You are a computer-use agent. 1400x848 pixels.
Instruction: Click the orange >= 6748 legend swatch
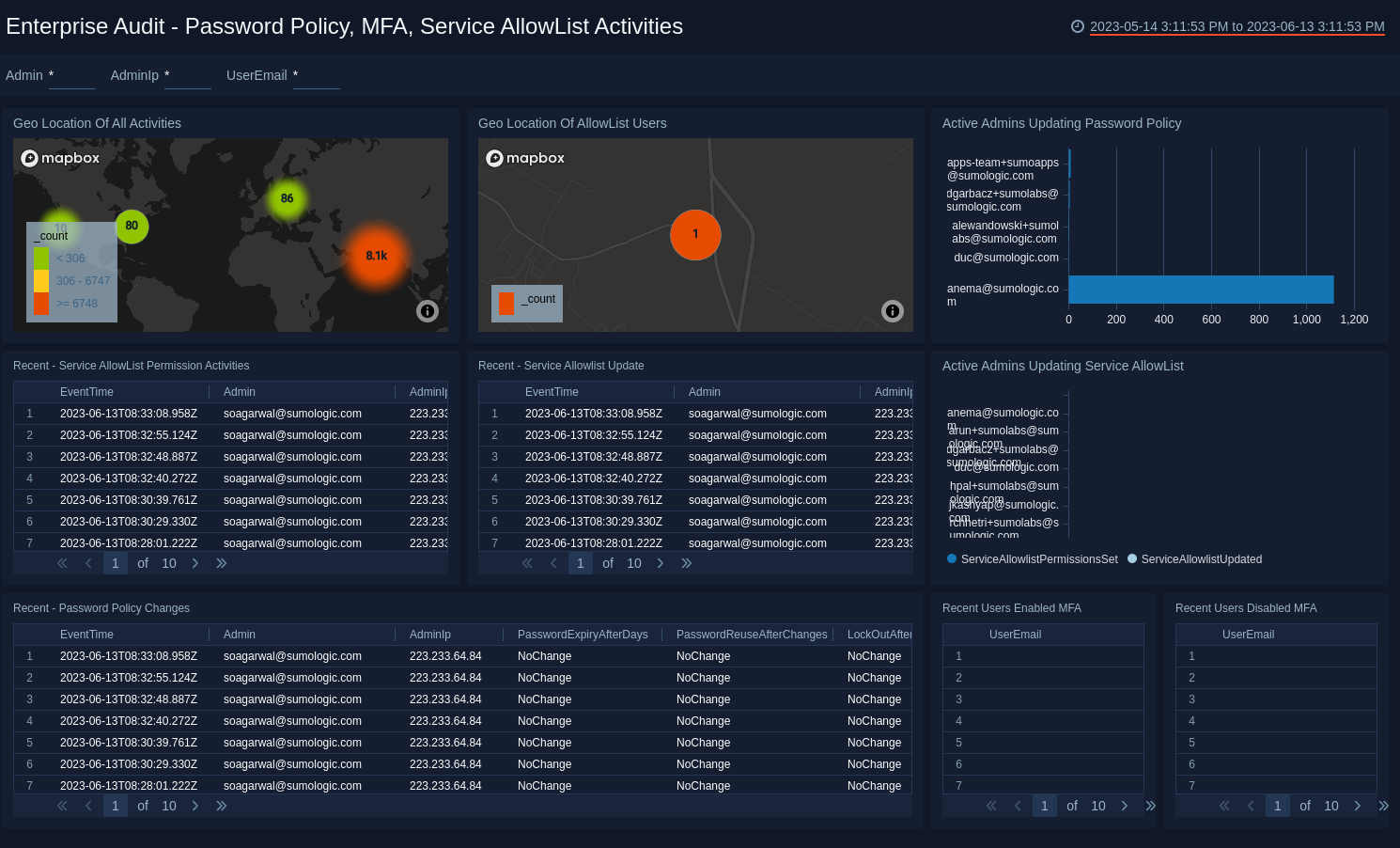click(41, 304)
